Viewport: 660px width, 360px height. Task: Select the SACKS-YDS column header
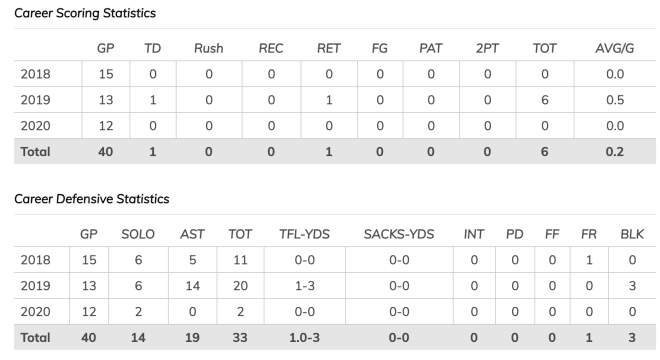point(399,234)
